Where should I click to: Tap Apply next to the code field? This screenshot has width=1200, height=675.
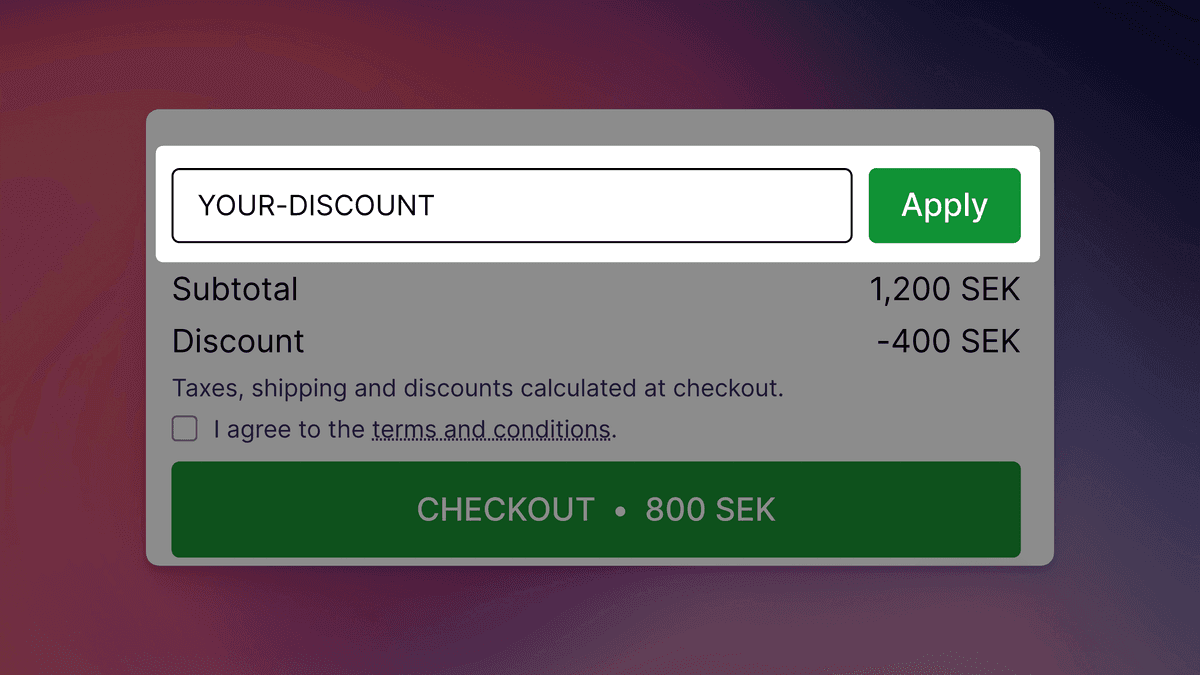tap(944, 205)
